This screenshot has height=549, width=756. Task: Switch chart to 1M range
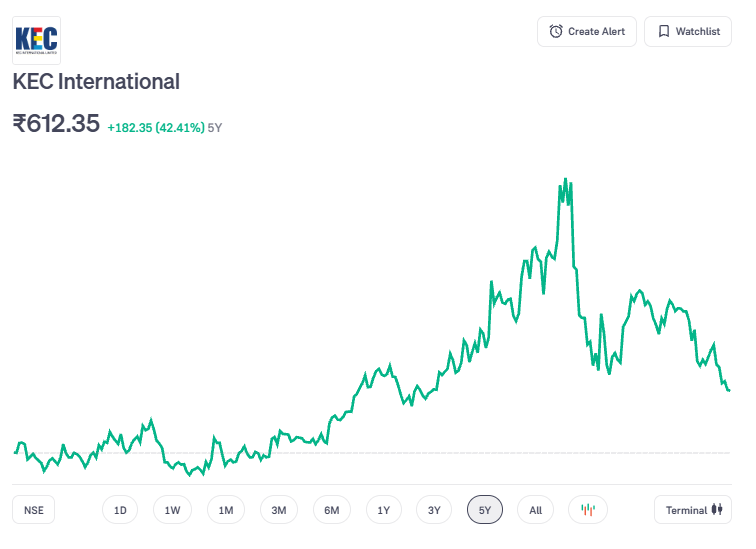coord(226,510)
